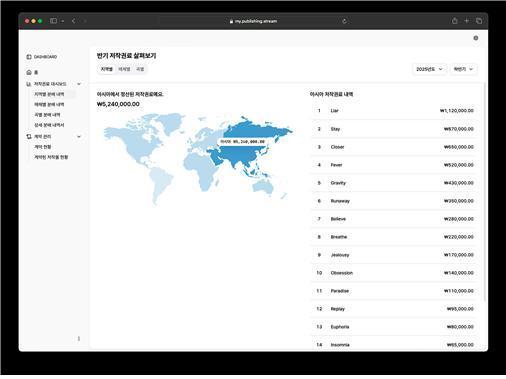Select the Fever row in royalty list
The width and height of the screenshot is (506, 379).
394,165
